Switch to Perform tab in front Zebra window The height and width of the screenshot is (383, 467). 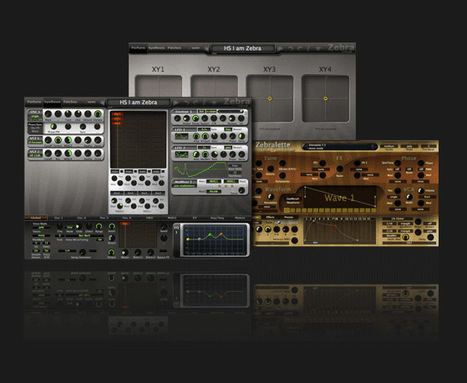pyautogui.click(x=34, y=102)
